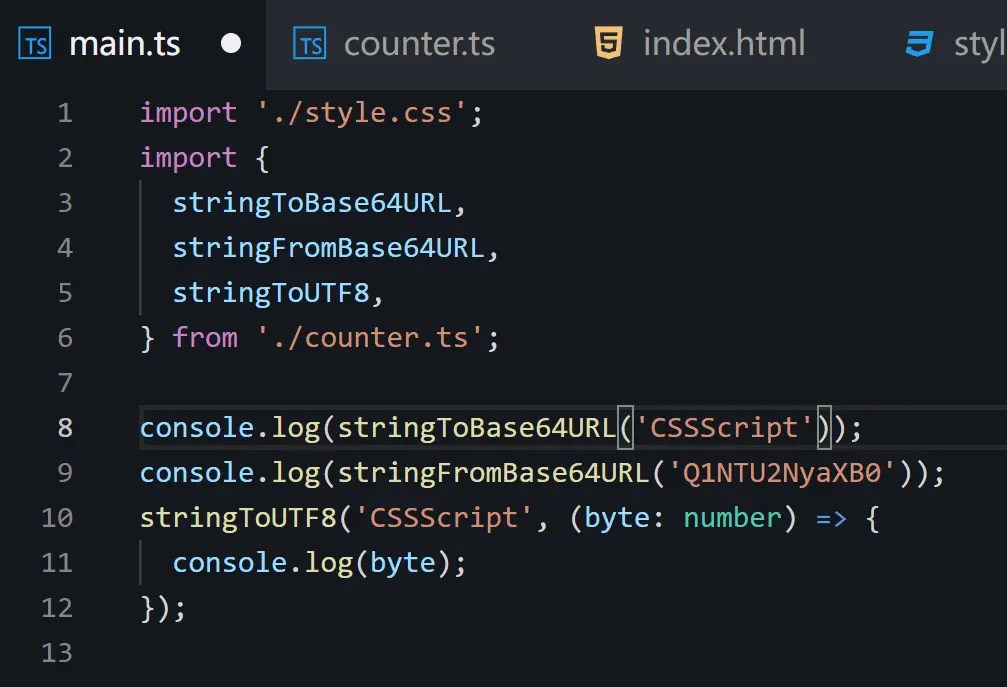Click the CSS icon on the style tab

tap(917, 43)
